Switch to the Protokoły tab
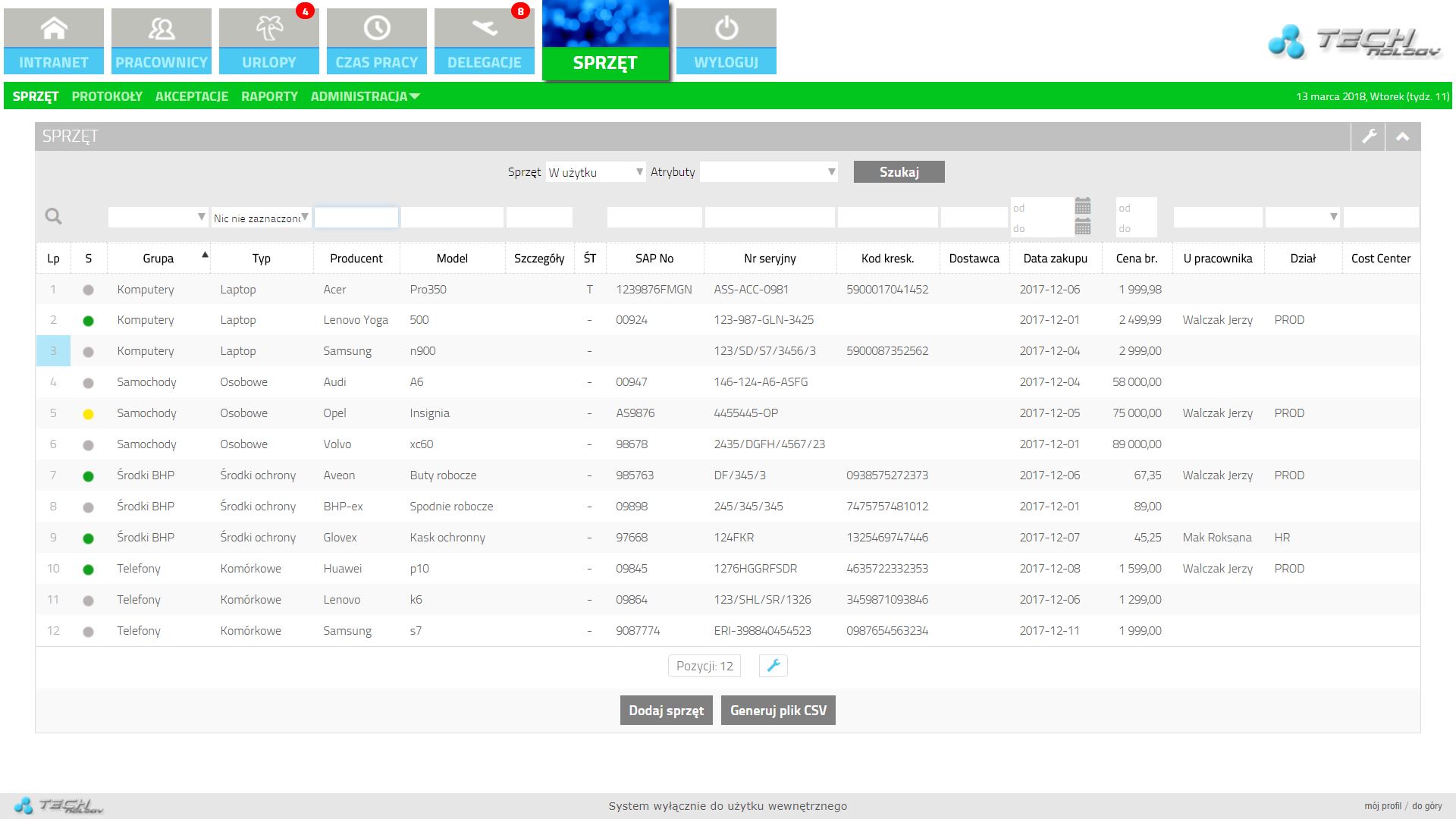 (107, 96)
